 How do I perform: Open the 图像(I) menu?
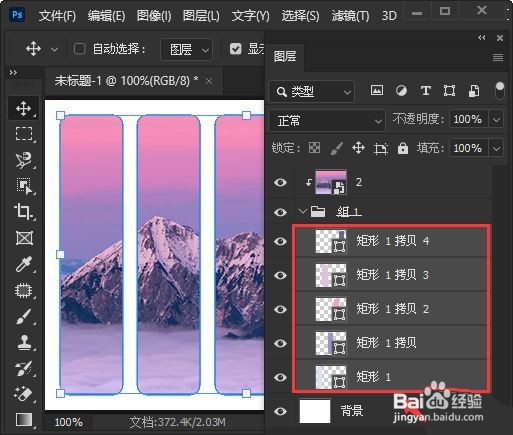154,16
